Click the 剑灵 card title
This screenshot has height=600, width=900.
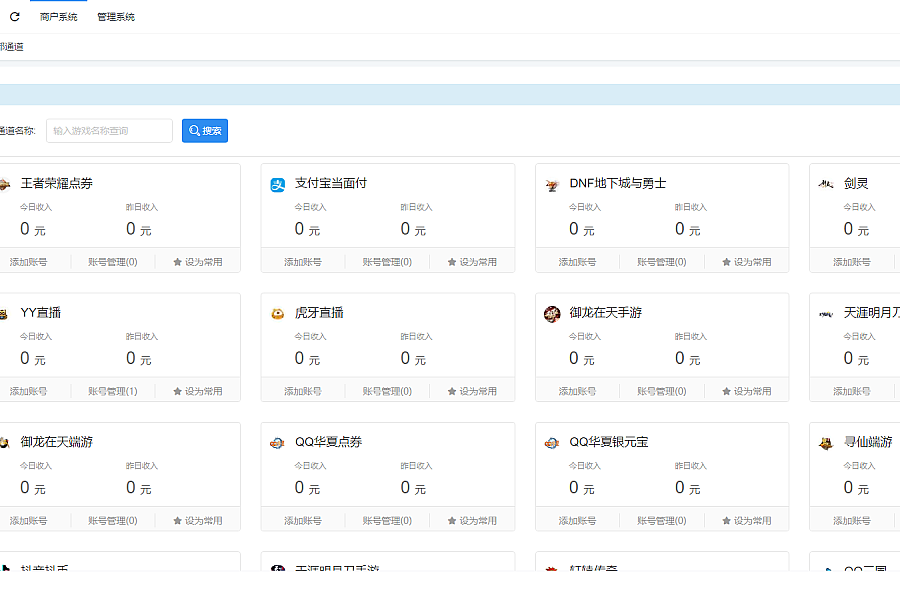(856, 183)
